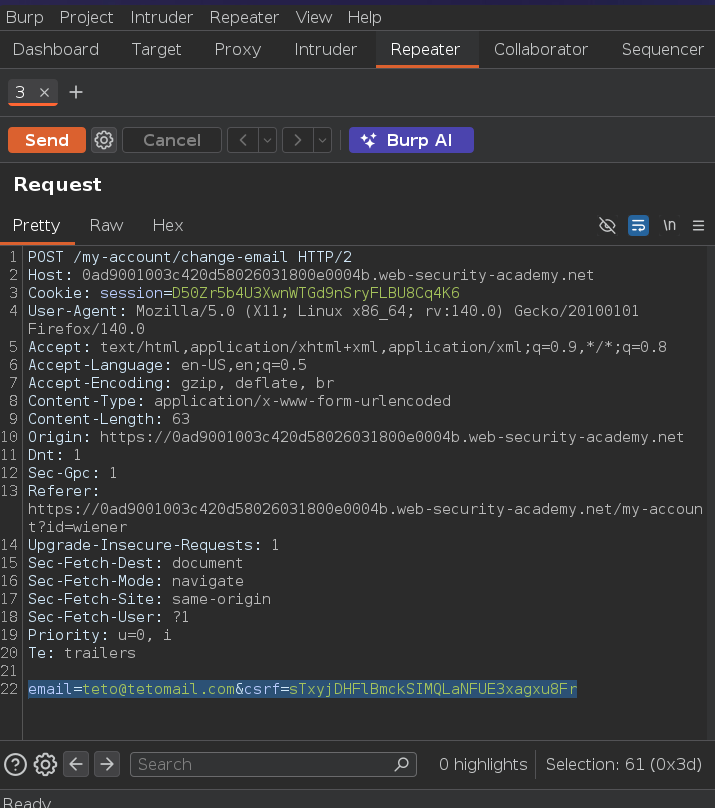715x808 pixels.
Task: Click the Request panel heading
Action: 58,184
